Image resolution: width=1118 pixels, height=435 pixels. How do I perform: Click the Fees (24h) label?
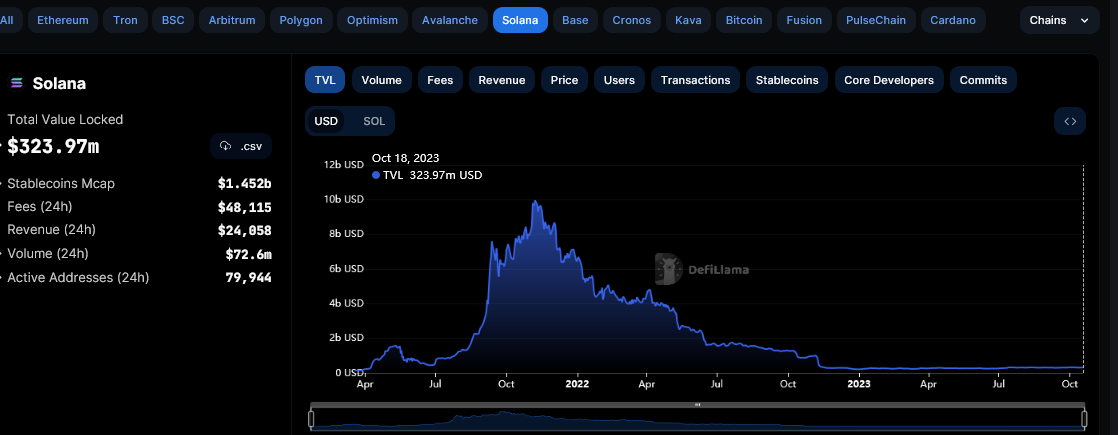[x=40, y=207]
